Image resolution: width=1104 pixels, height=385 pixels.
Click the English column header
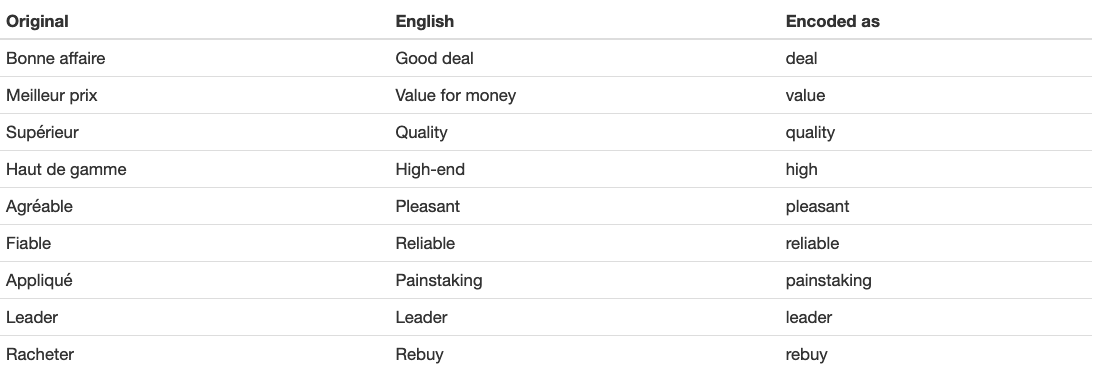(x=425, y=21)
